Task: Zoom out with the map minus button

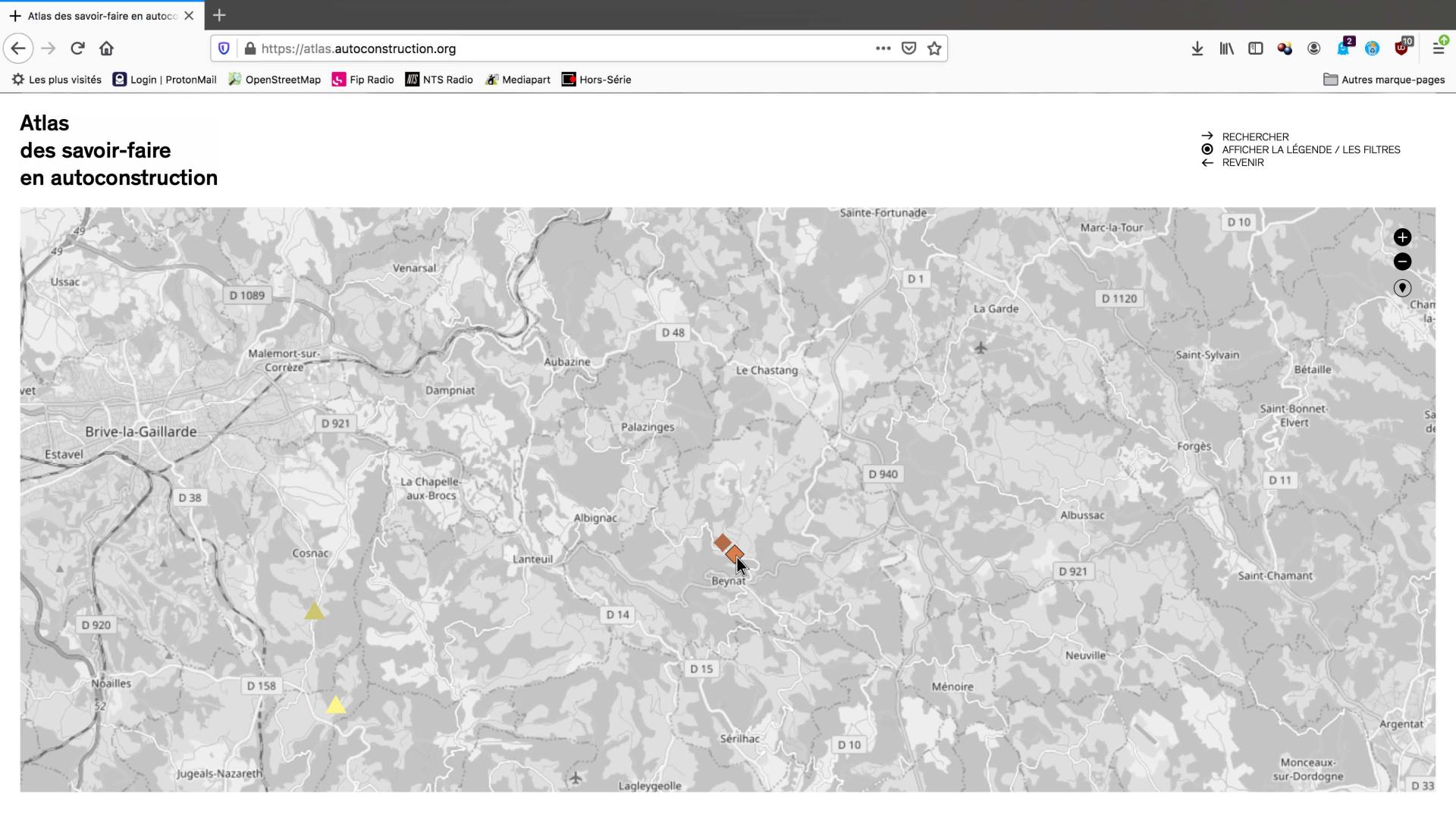Action: point(1402,262)
